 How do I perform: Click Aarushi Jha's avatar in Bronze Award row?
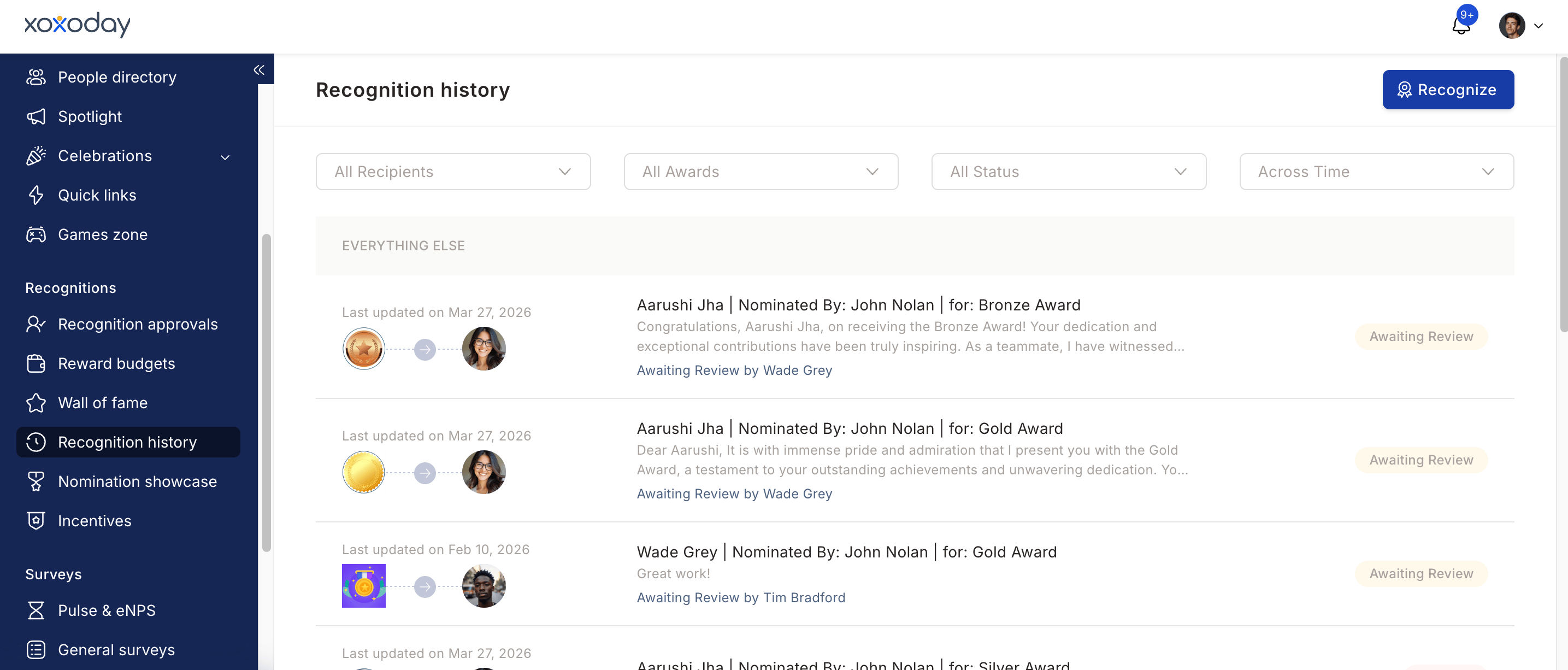point(484,349)
